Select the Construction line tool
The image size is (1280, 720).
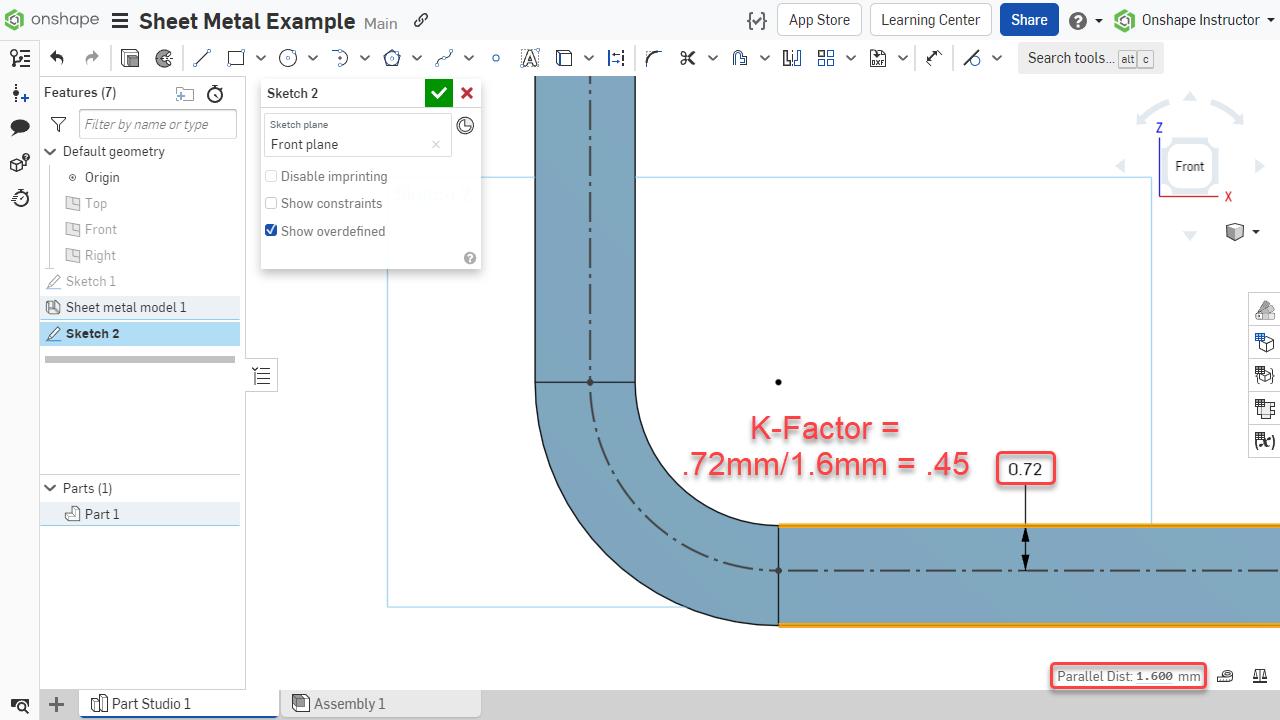(x=971, y=58)
